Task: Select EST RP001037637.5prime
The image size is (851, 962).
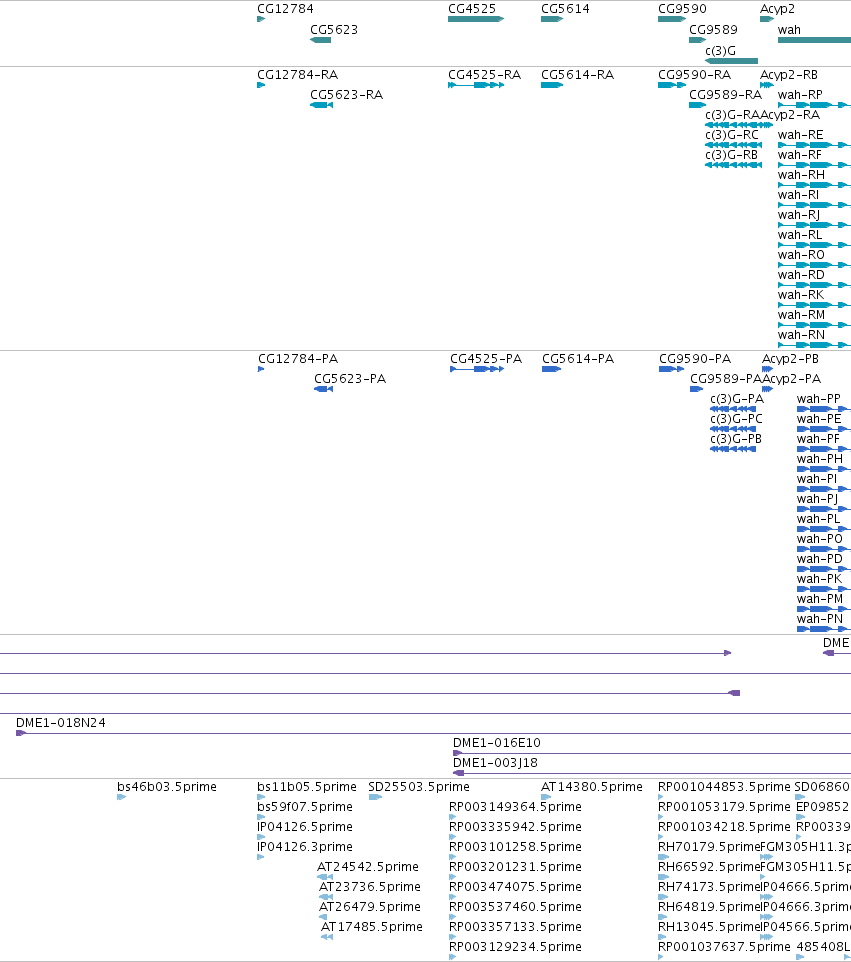Action: coord(724,946)
